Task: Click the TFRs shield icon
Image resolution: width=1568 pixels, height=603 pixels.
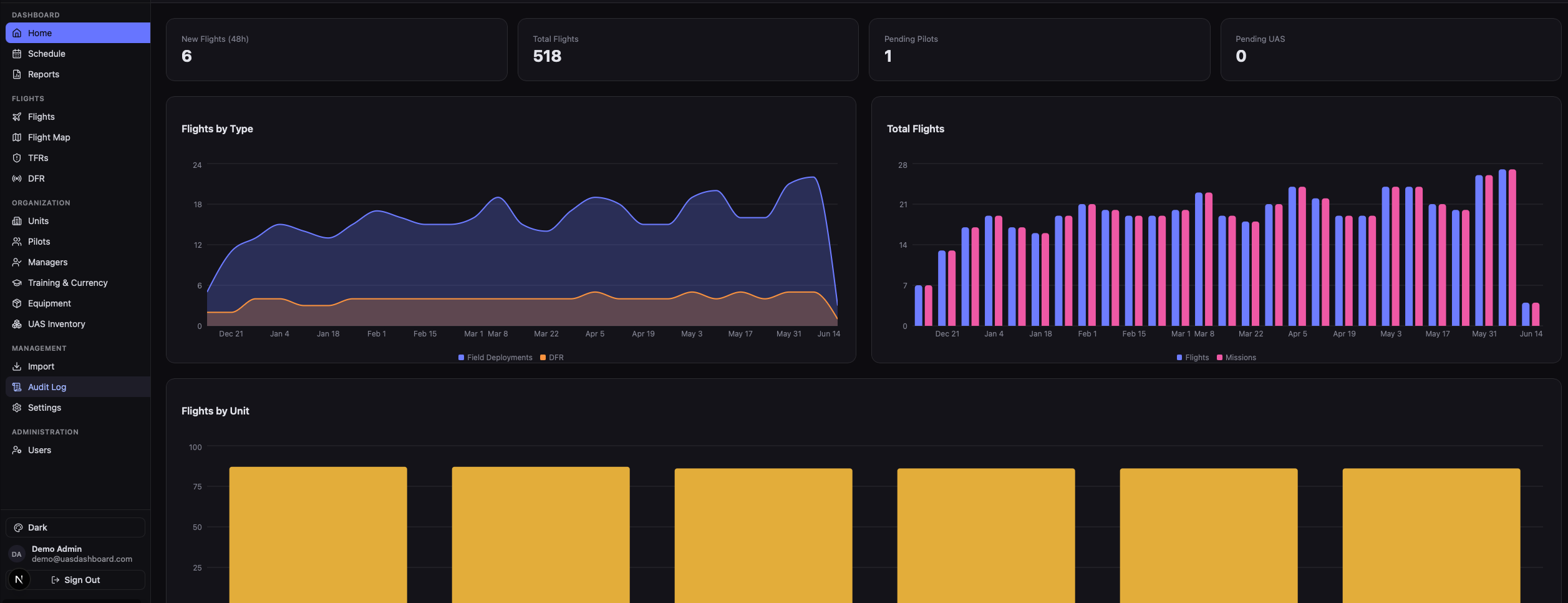Action: point(17,158)
